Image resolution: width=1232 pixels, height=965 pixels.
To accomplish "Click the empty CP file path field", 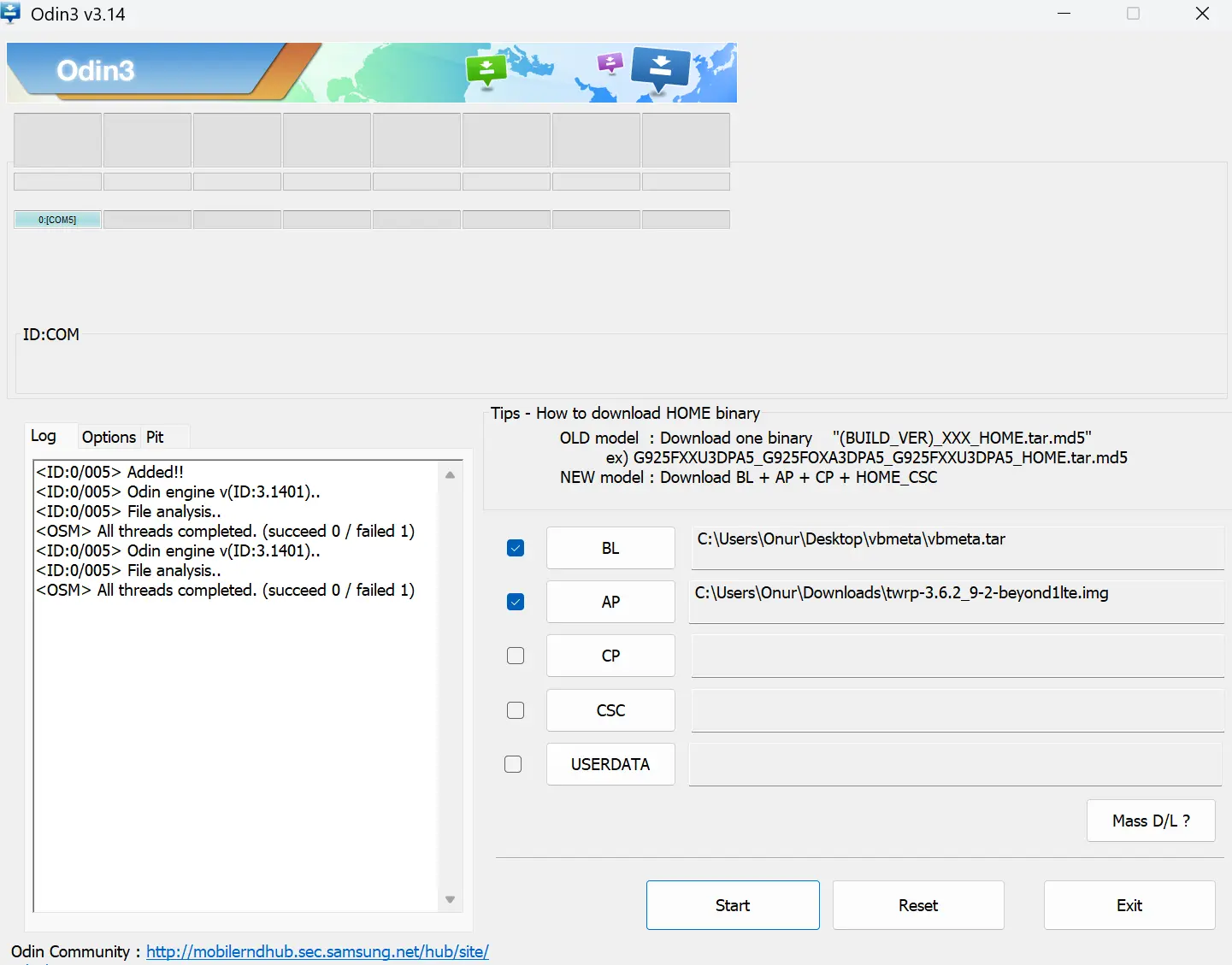I will pyautogui.click(x=958, y=656).
